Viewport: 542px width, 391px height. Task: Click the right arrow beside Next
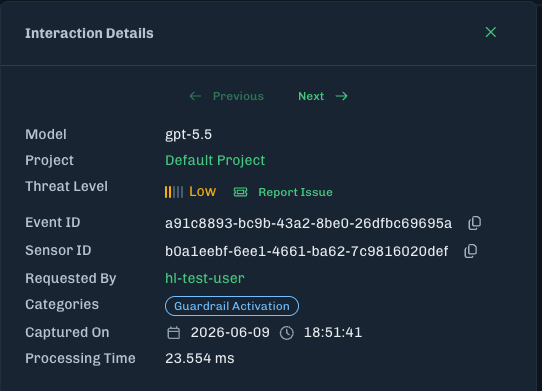tap(342, 96)
